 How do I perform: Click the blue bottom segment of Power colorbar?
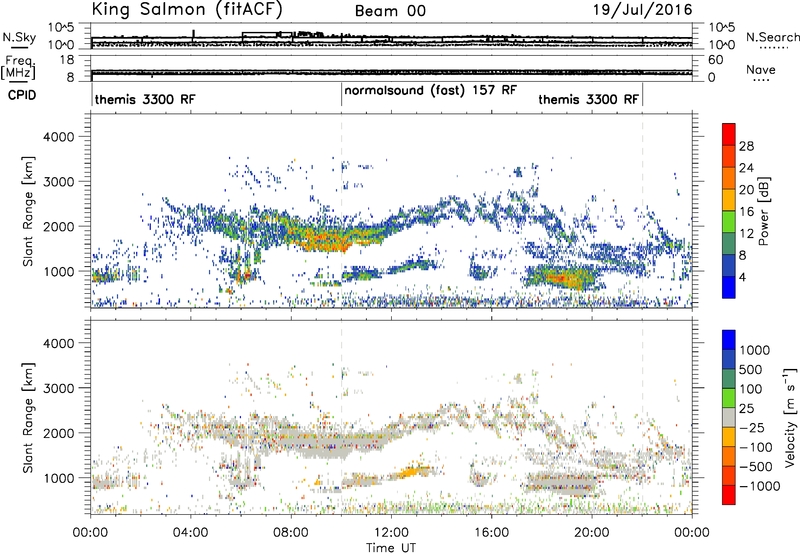pyautogui.click(x=729, y=287)
